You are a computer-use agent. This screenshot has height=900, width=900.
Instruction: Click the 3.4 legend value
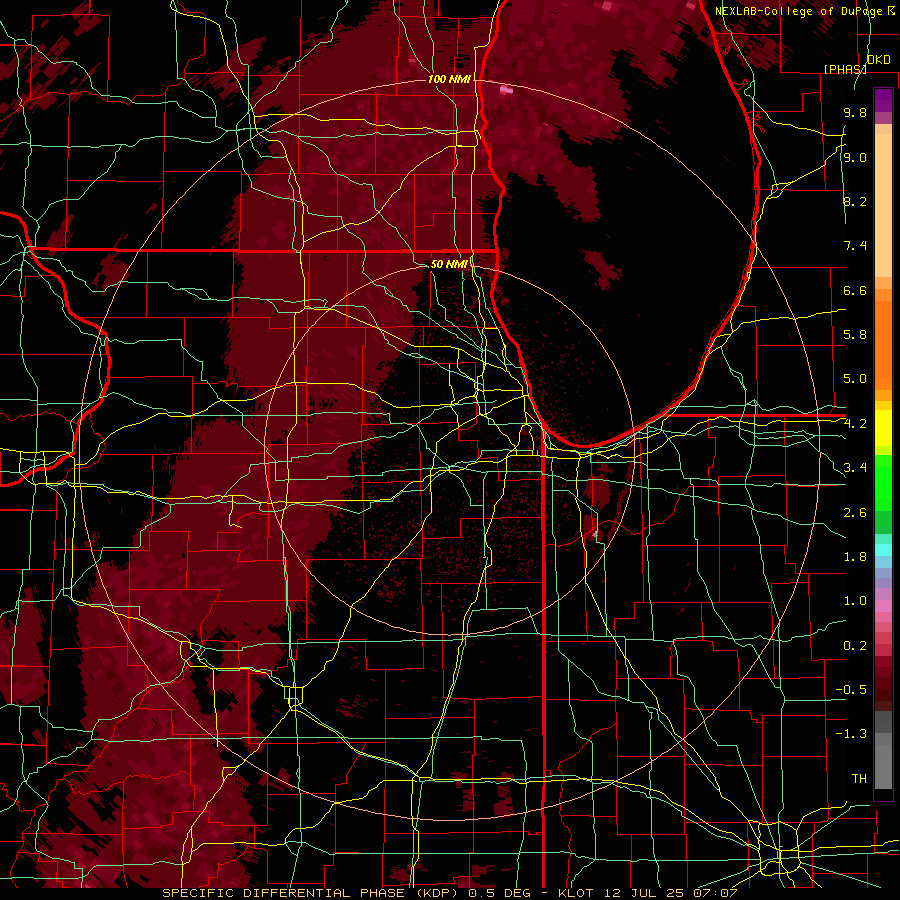[855, 468]
